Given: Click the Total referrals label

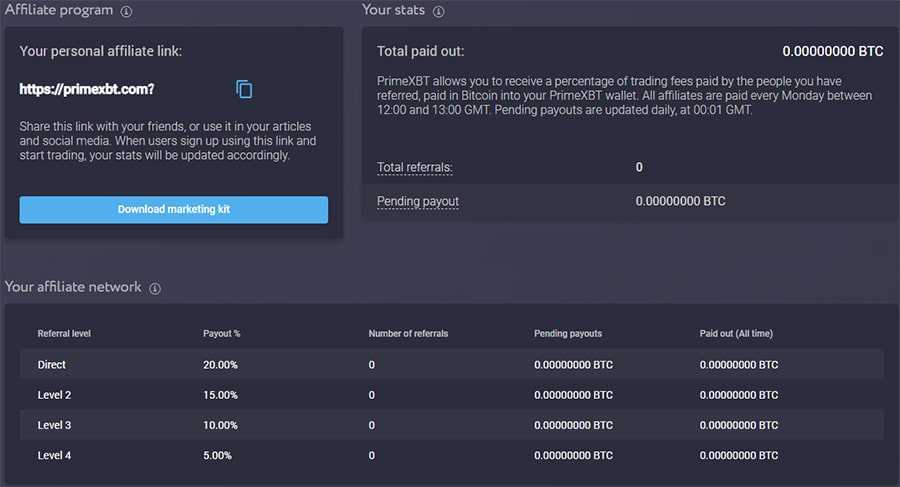Looking at the screenshot, I should (x=414, y=167).
